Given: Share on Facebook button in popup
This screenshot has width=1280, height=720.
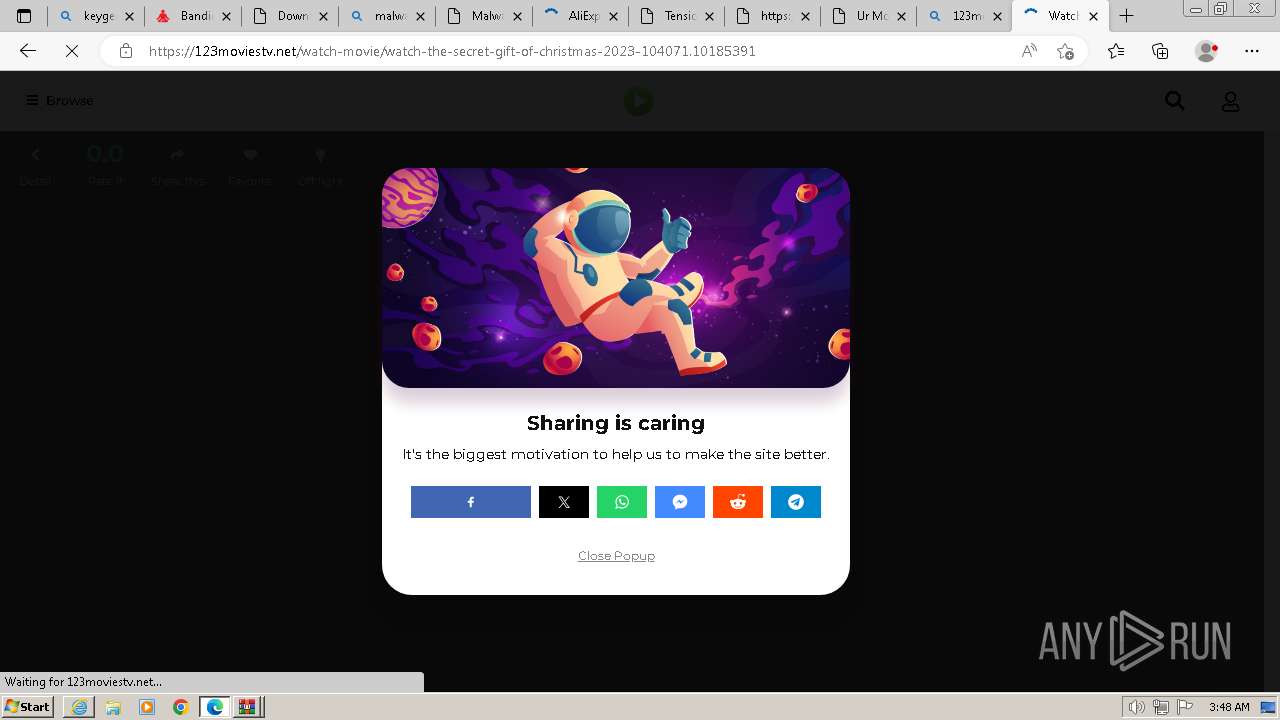Looking at the screenshot, I should [470, 502].
